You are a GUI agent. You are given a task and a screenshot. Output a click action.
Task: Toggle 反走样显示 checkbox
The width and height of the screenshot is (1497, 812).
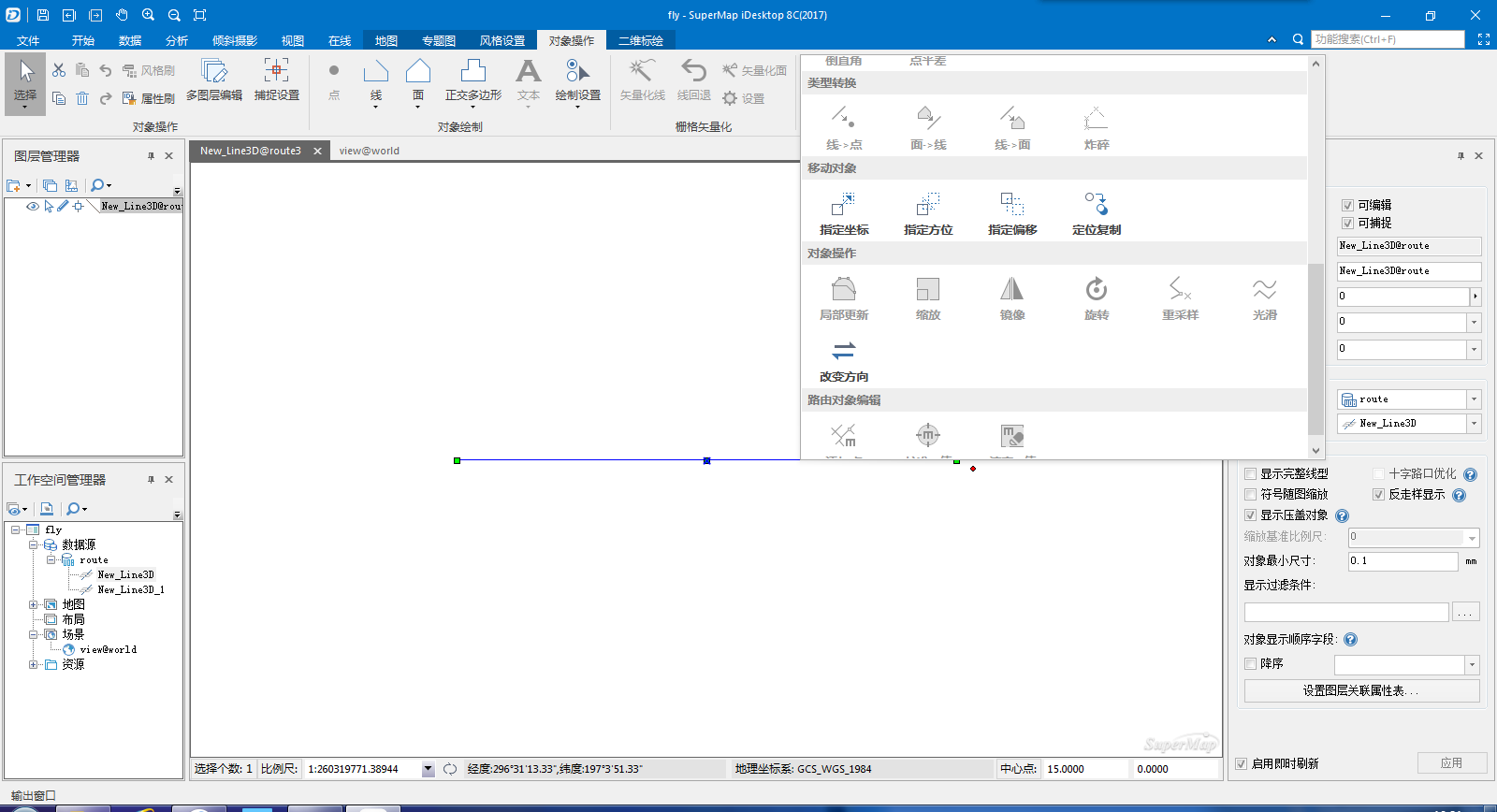pyautogui.click(x=1378, y=494)
